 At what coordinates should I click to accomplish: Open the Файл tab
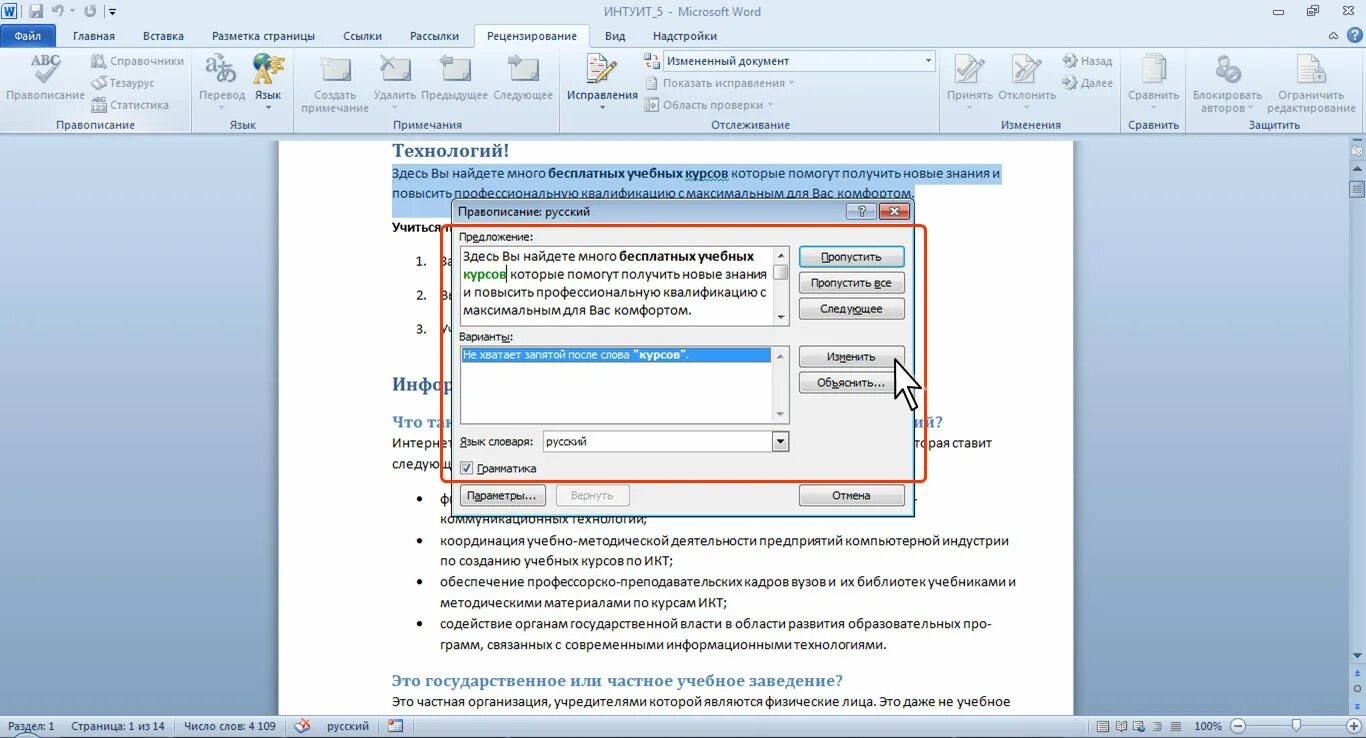[28, 36]
